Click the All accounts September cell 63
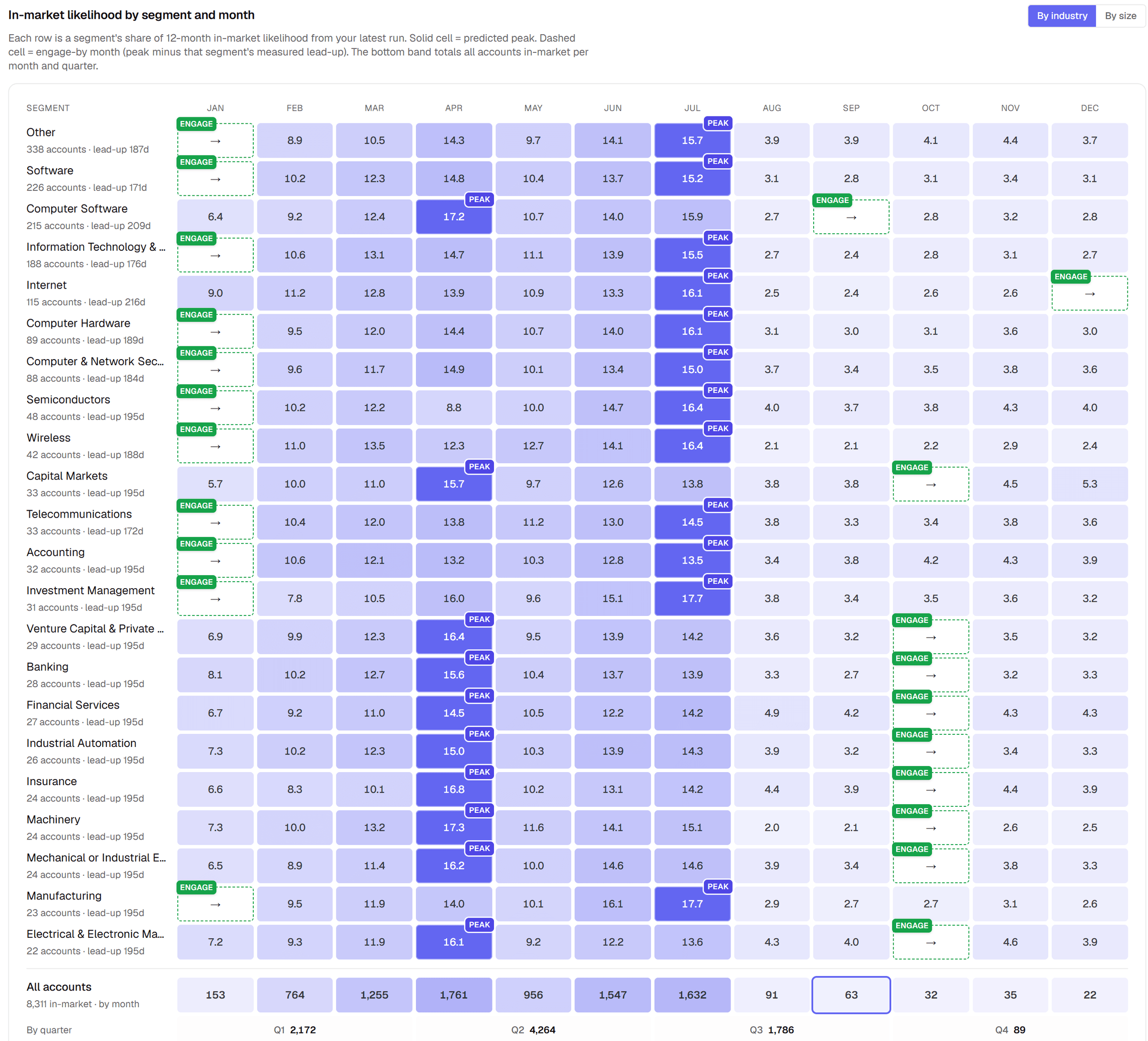1148x1041 pixels. (851, 995)
